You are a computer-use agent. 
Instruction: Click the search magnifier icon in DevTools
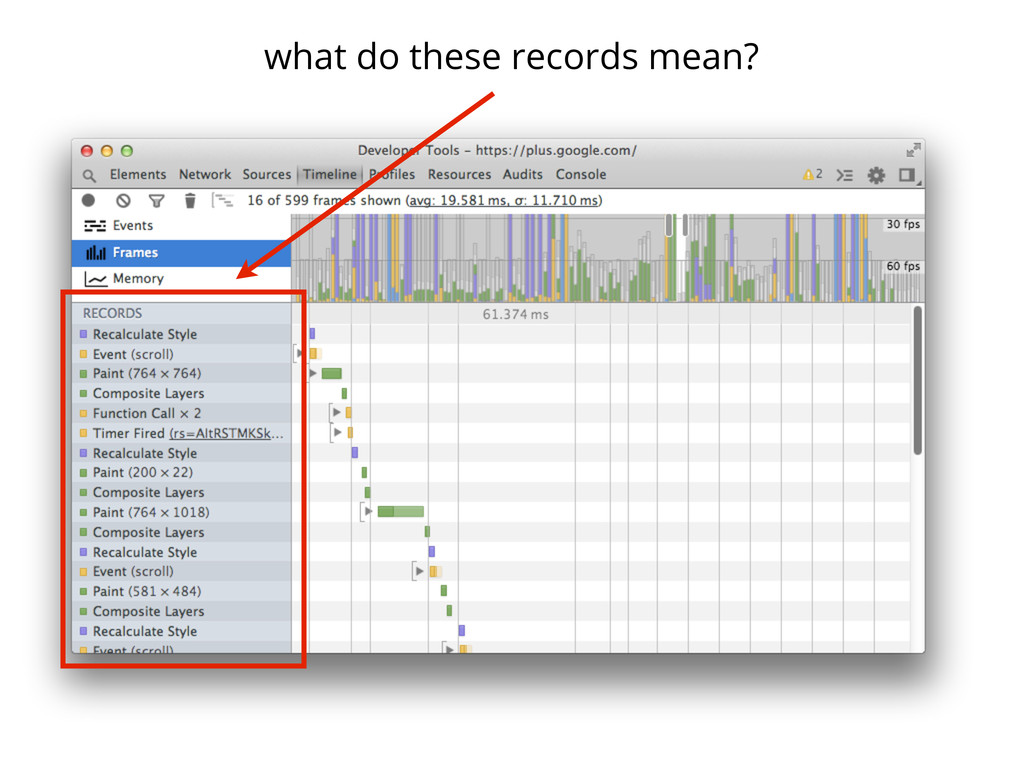[90, 175]
